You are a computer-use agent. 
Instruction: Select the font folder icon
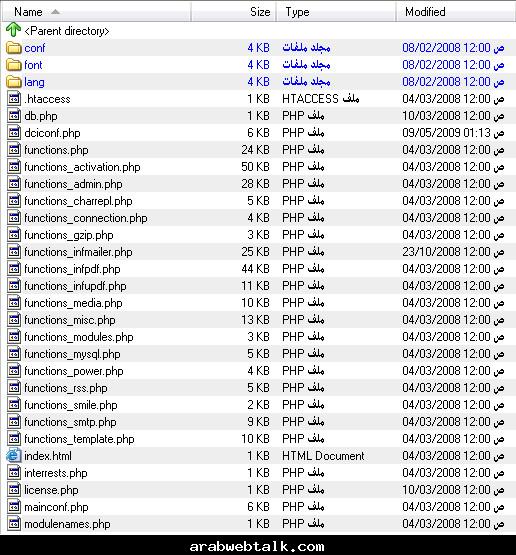(14, 64)
